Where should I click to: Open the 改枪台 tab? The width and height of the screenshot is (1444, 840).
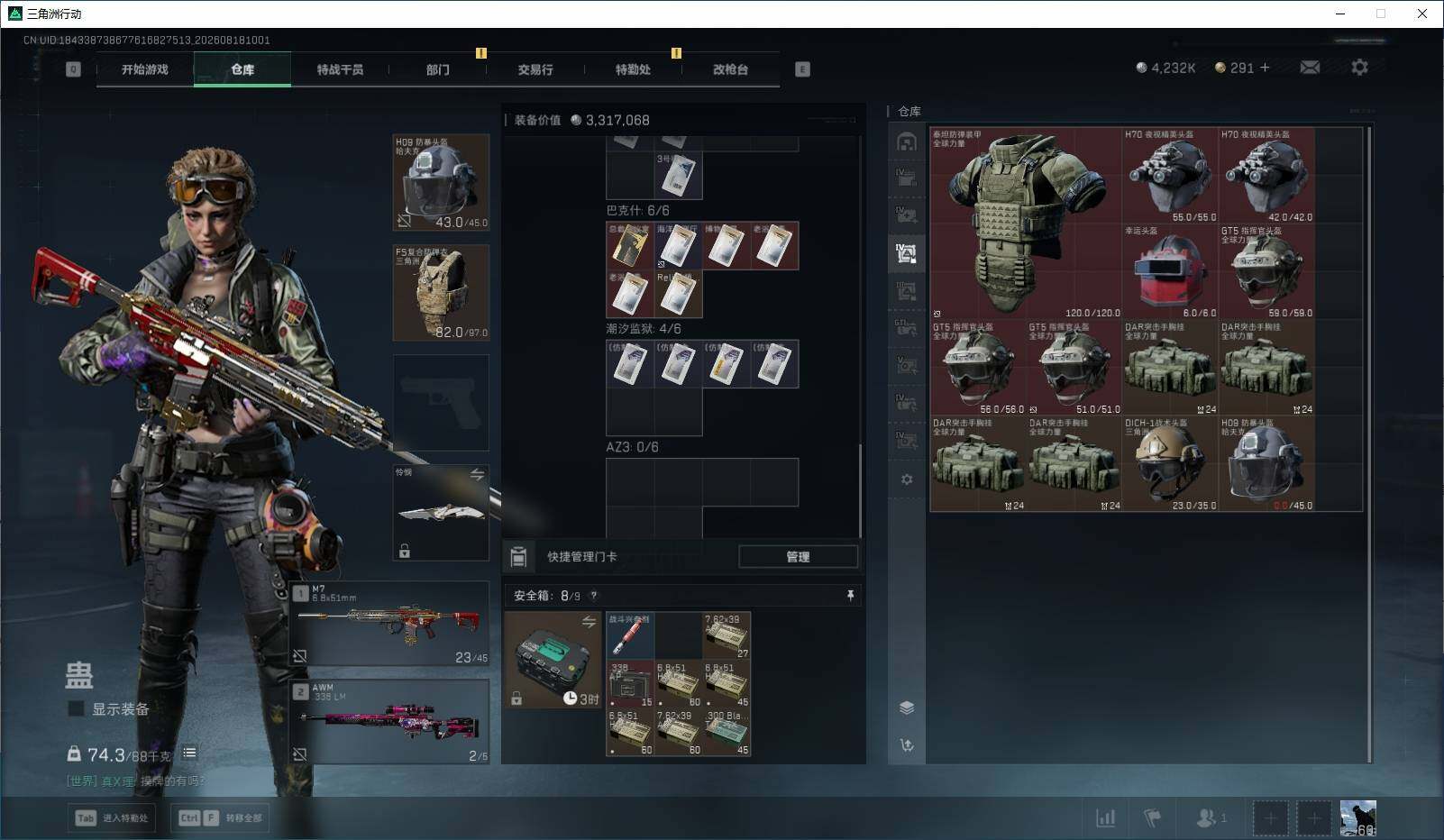730,69
